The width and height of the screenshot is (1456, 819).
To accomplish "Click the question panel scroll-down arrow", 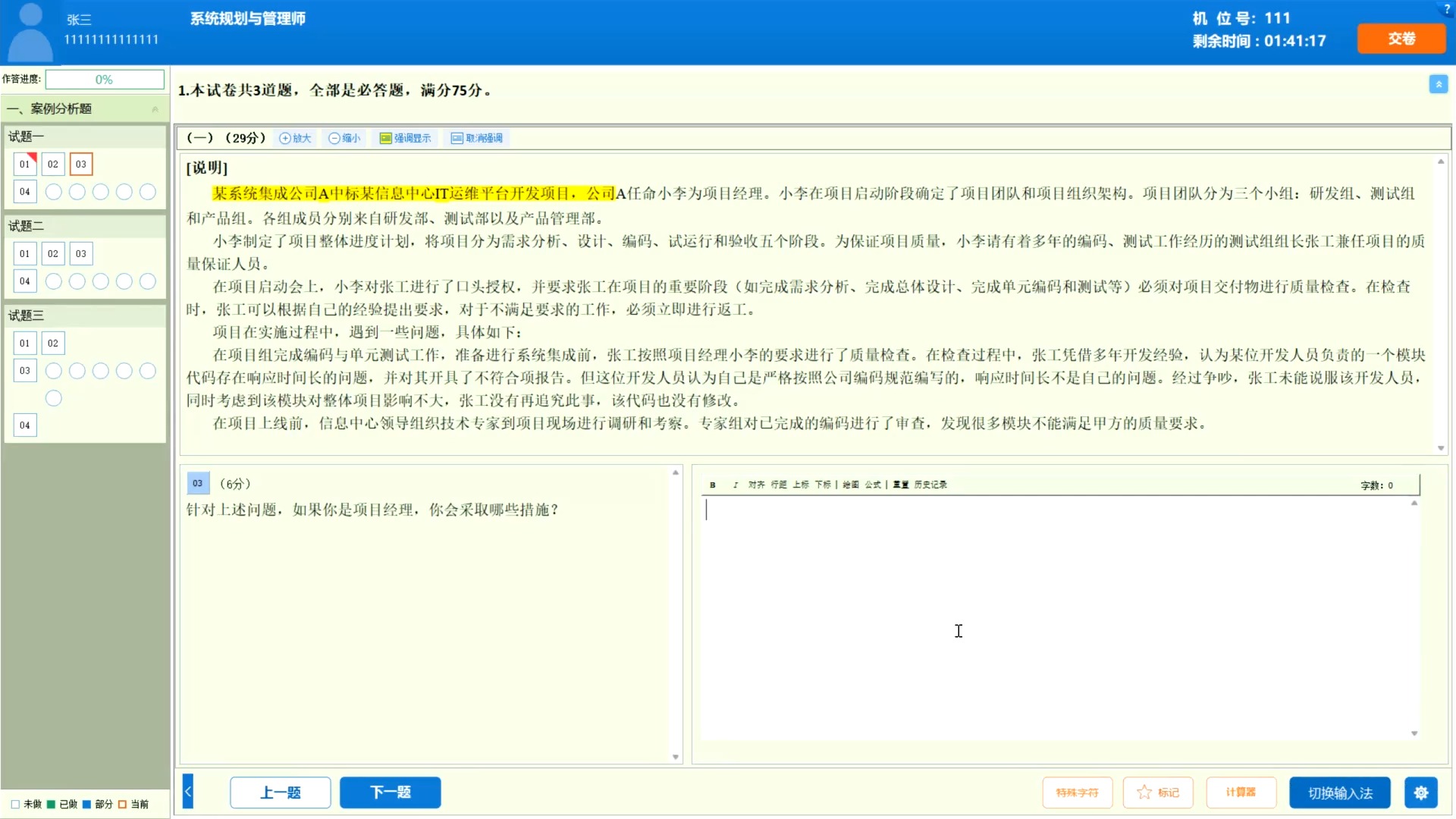I will (676, 757).
